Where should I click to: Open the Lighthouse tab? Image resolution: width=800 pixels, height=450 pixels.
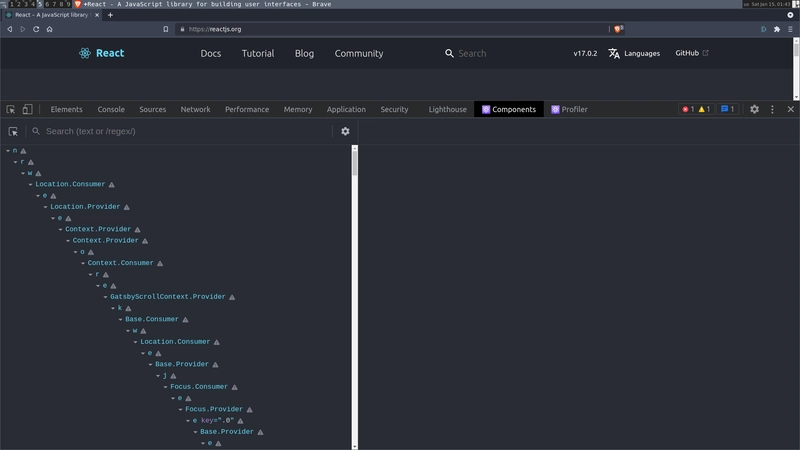click(x=447, y=109)
